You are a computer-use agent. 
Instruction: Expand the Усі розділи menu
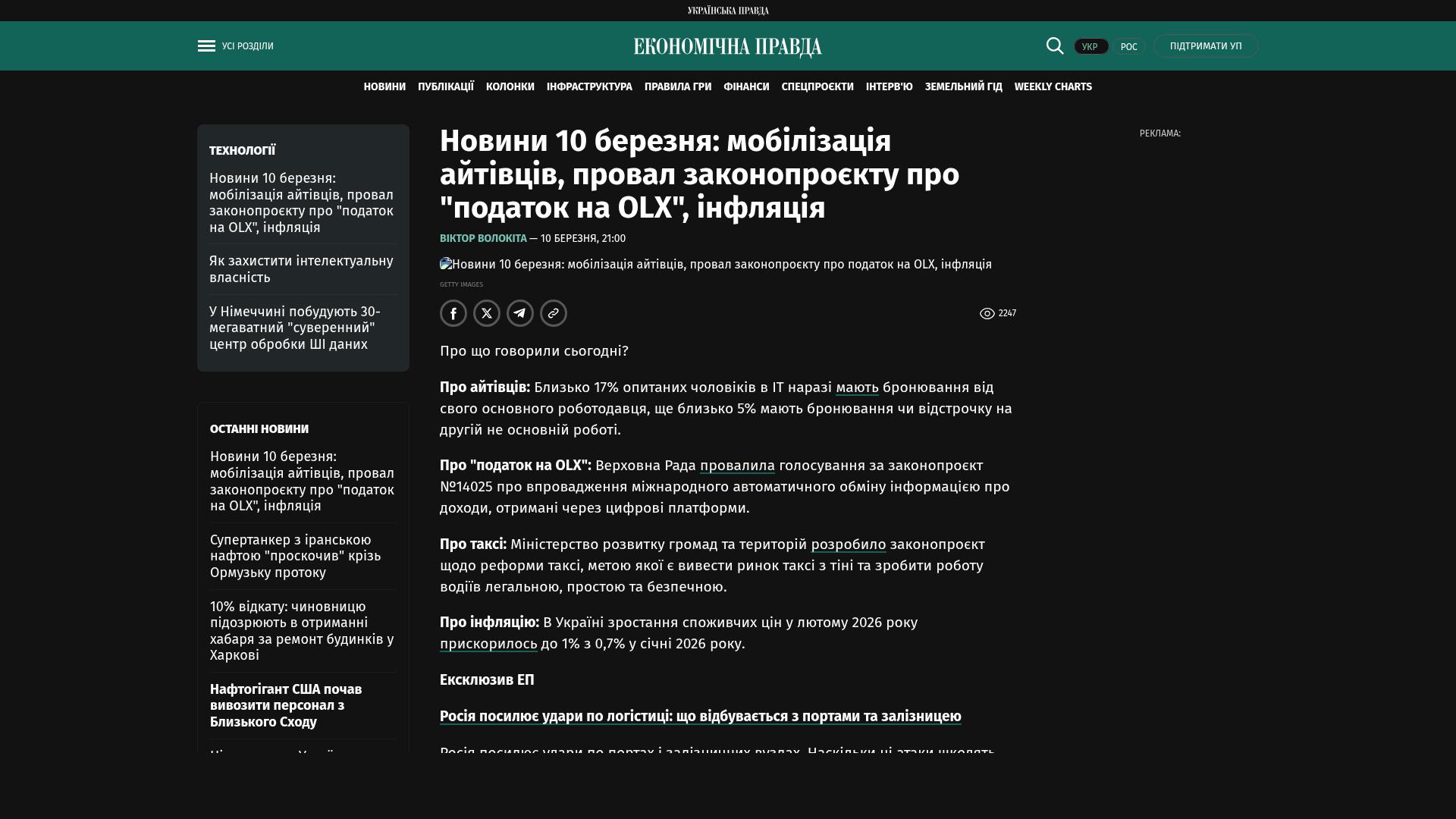248,46
